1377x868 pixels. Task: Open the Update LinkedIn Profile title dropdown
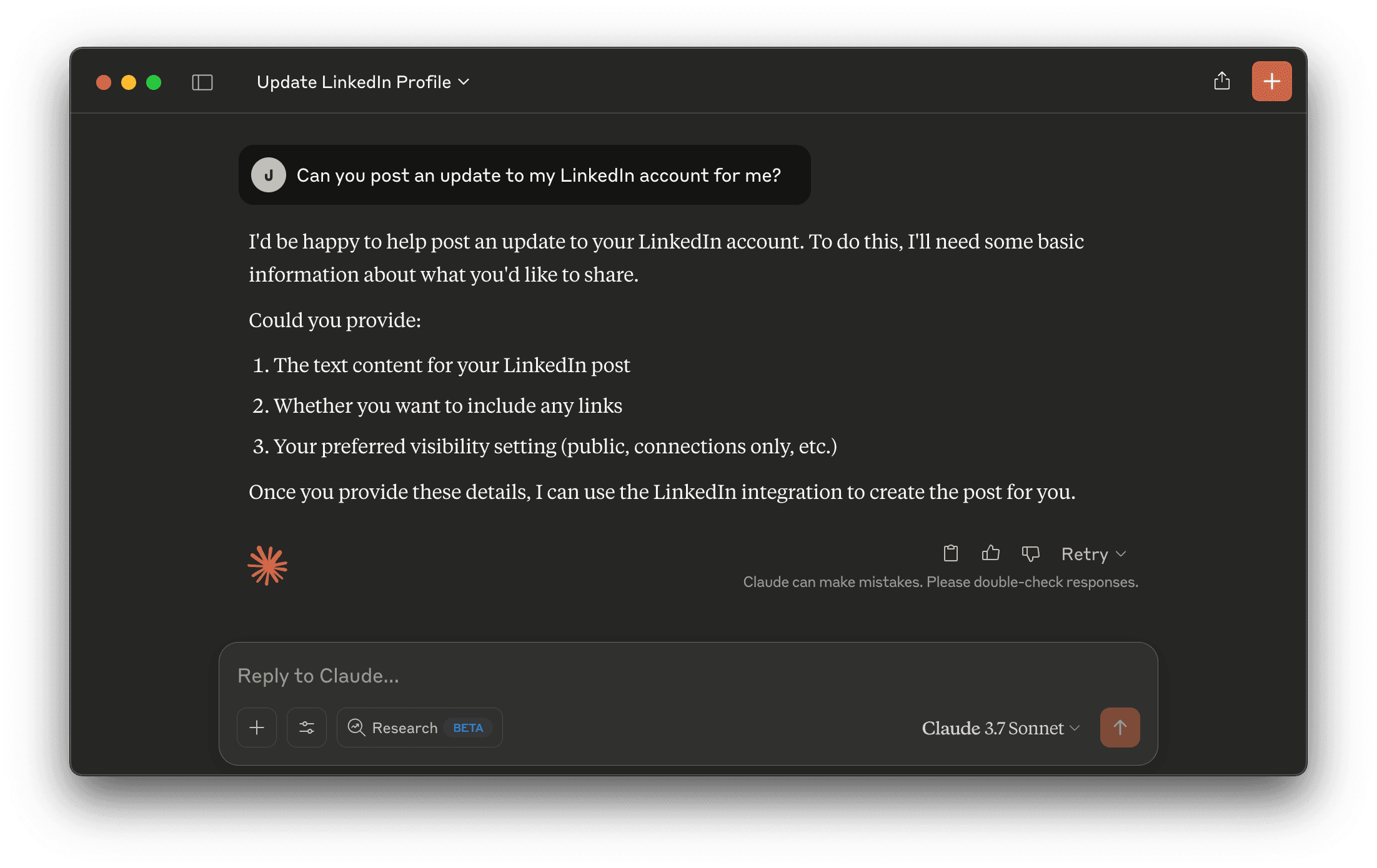pos(362,82)
